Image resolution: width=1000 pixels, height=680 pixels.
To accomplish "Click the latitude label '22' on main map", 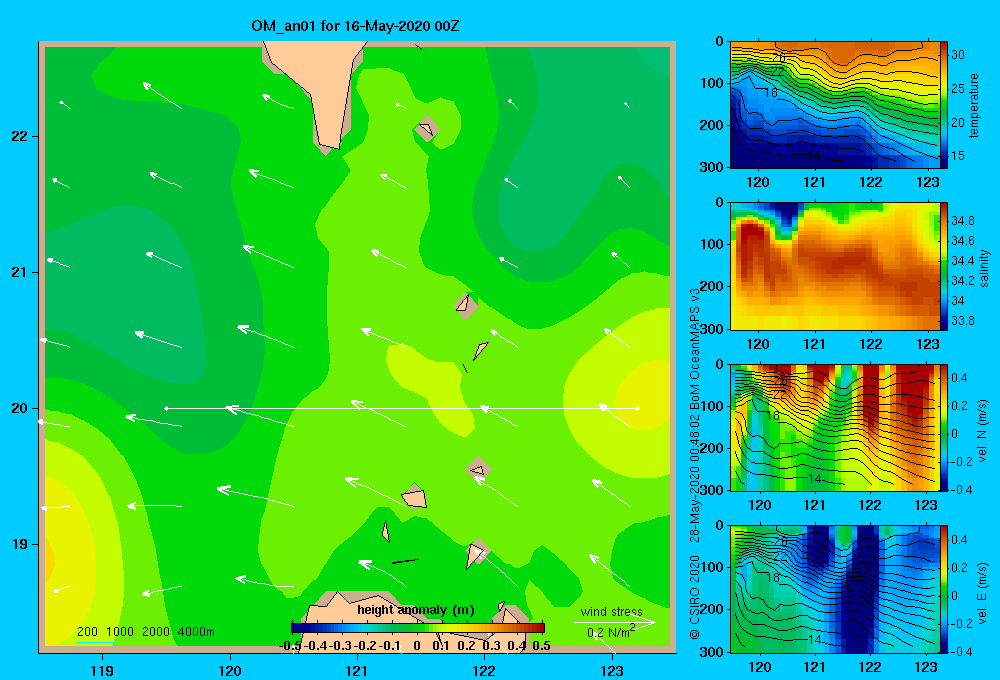I will 19,136.
